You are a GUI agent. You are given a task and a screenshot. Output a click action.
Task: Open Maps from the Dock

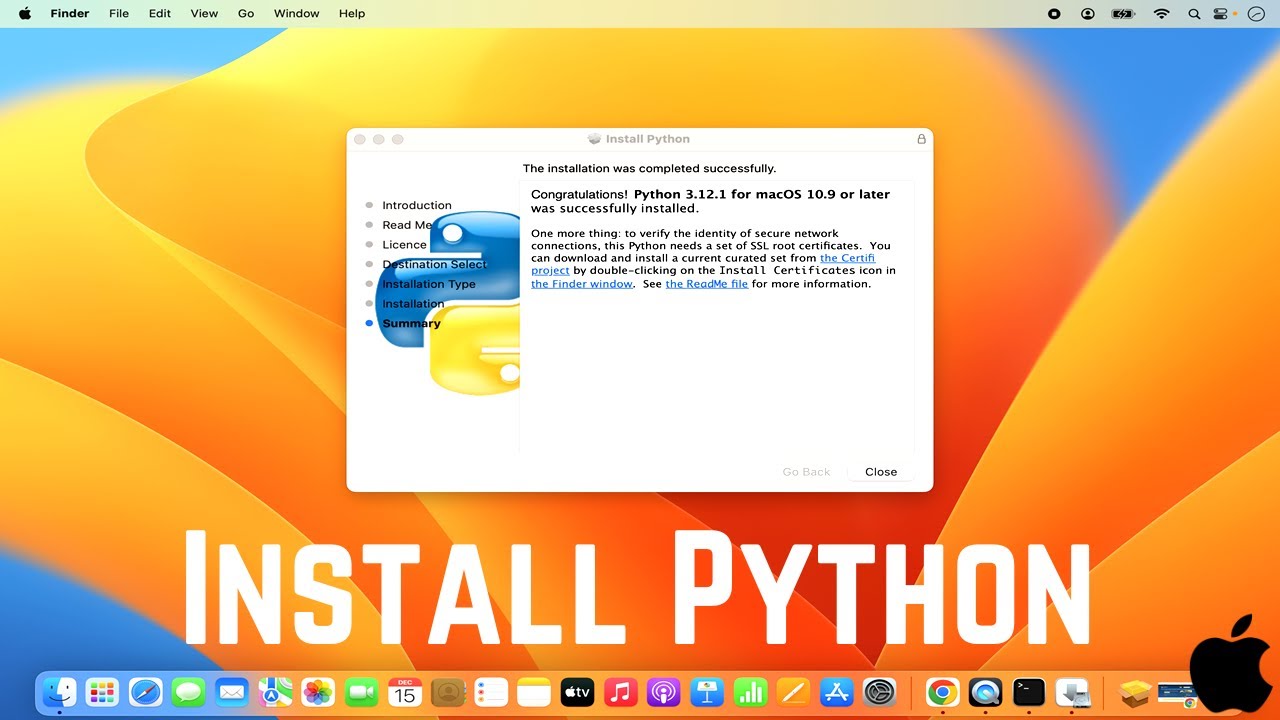click(275, 692)
